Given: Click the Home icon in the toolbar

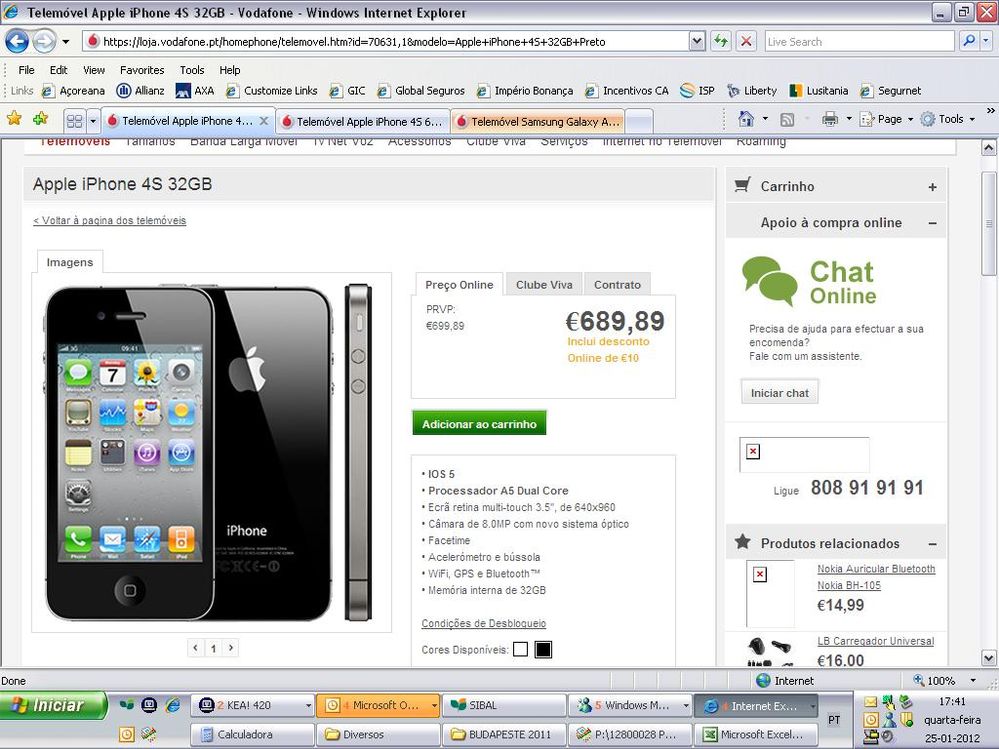Looking at the screenshot, I should pos(745,118).
